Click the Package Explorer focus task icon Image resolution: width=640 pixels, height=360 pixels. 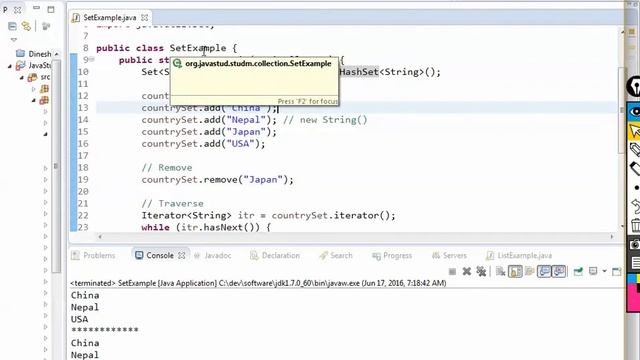tap(46, 27)
